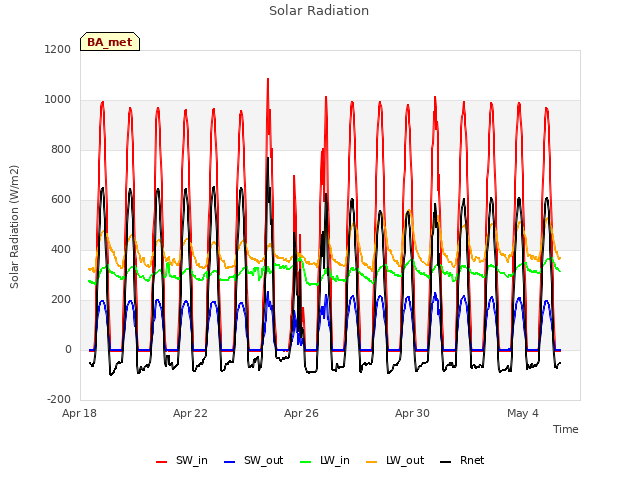This screenshot has height=480, width=640.
Task: Click the black Rnet legend color marker
Action: tap(446, 462)
